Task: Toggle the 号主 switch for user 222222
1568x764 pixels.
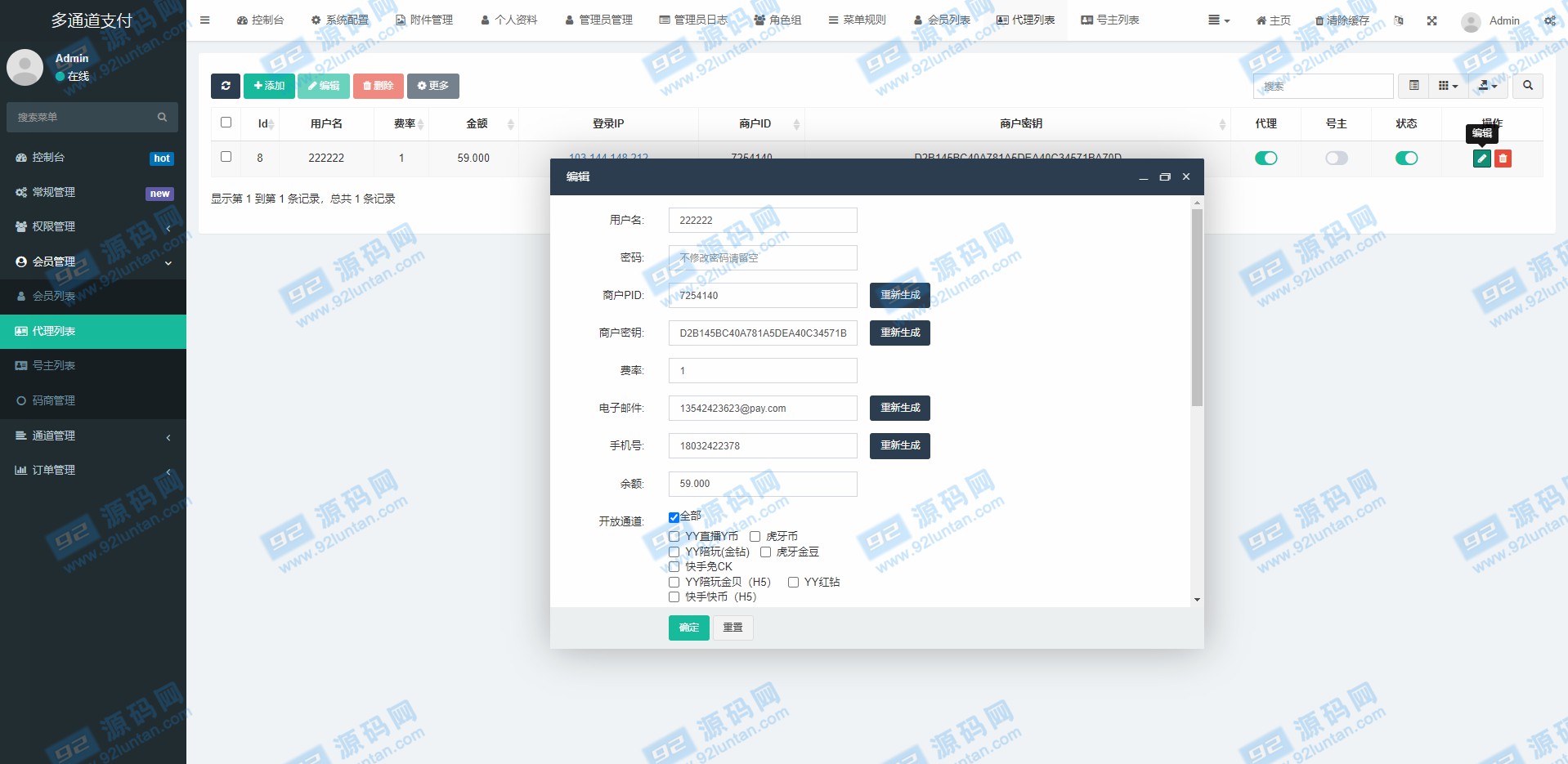Action: 1336,159
